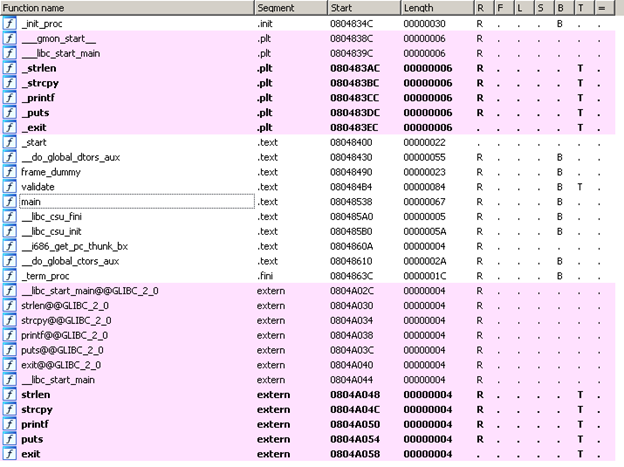Click the icon next to frame_dummy
The width and height of the screenshot is (624, 467).
click(9, 172)
